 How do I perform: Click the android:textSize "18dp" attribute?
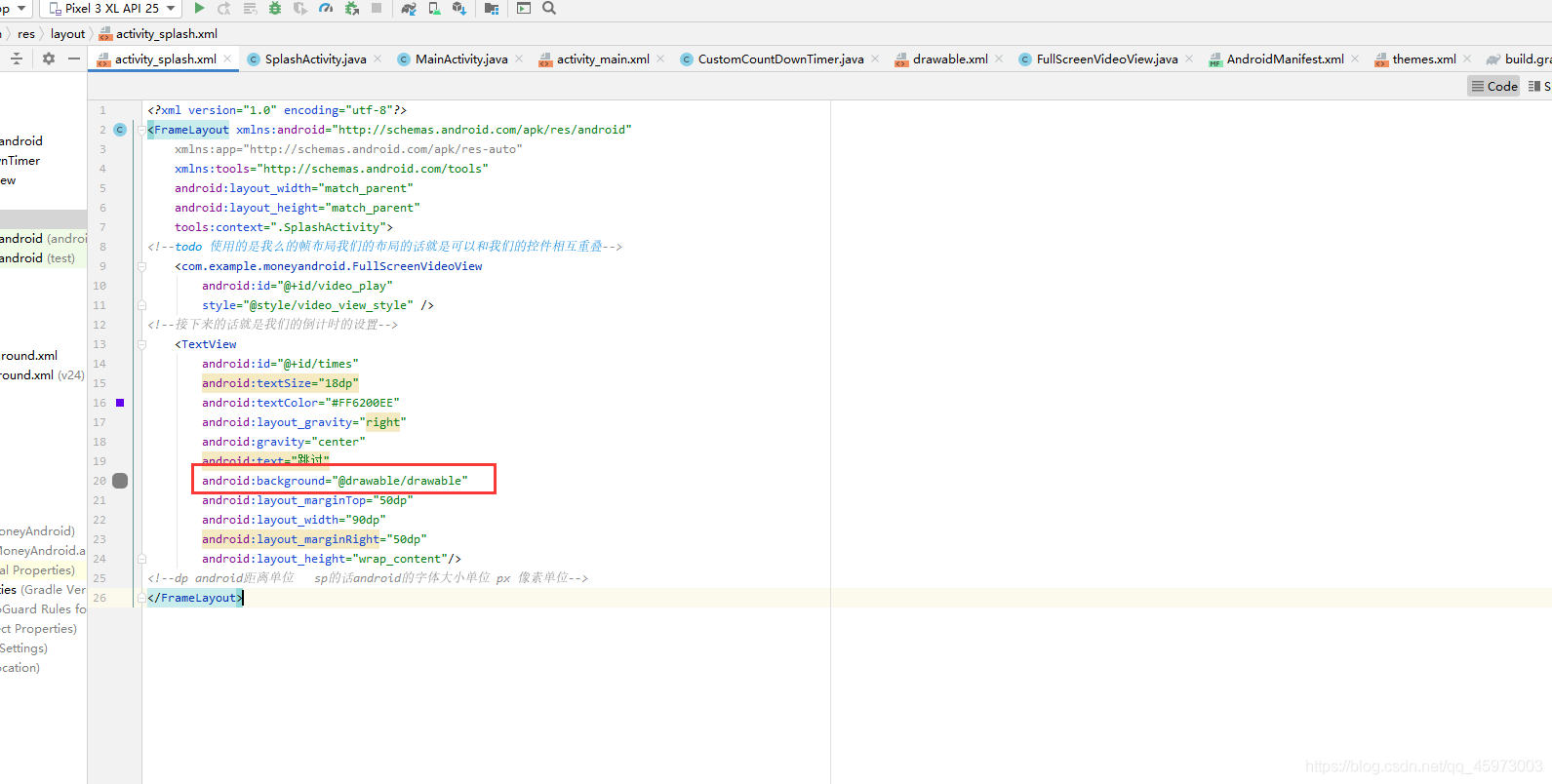coord(280,383)
